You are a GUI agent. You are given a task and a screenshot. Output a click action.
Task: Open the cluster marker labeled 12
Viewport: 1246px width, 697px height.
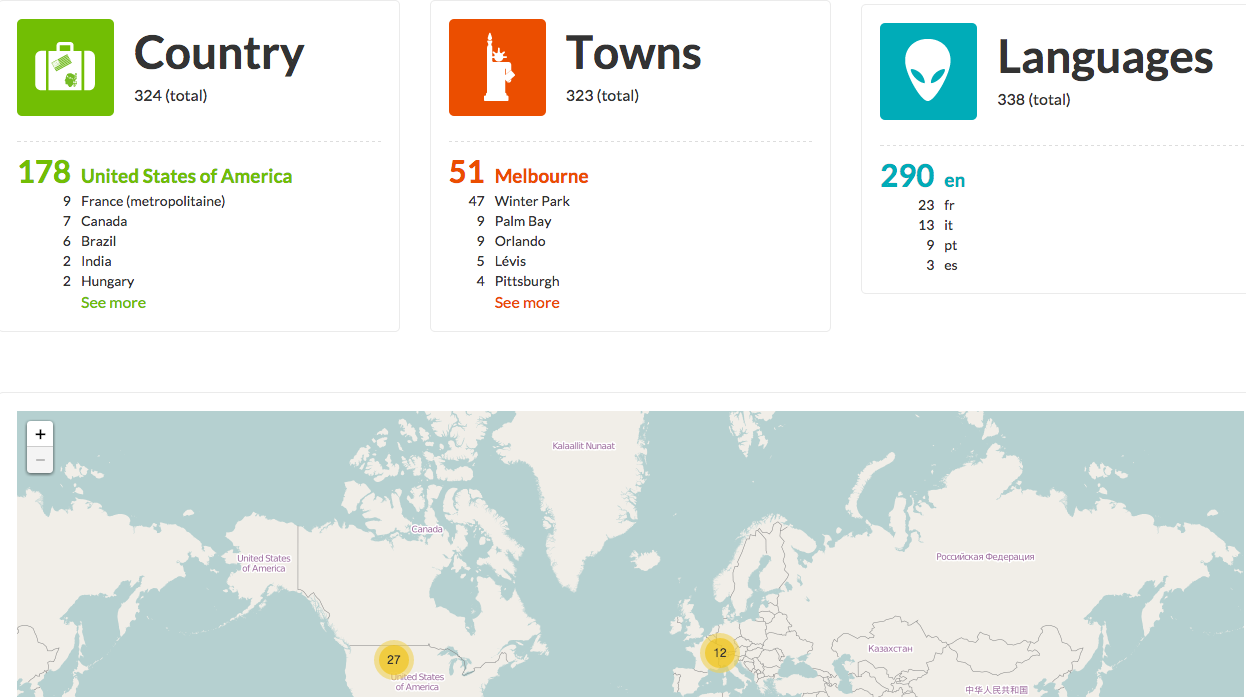pos(720,652)
